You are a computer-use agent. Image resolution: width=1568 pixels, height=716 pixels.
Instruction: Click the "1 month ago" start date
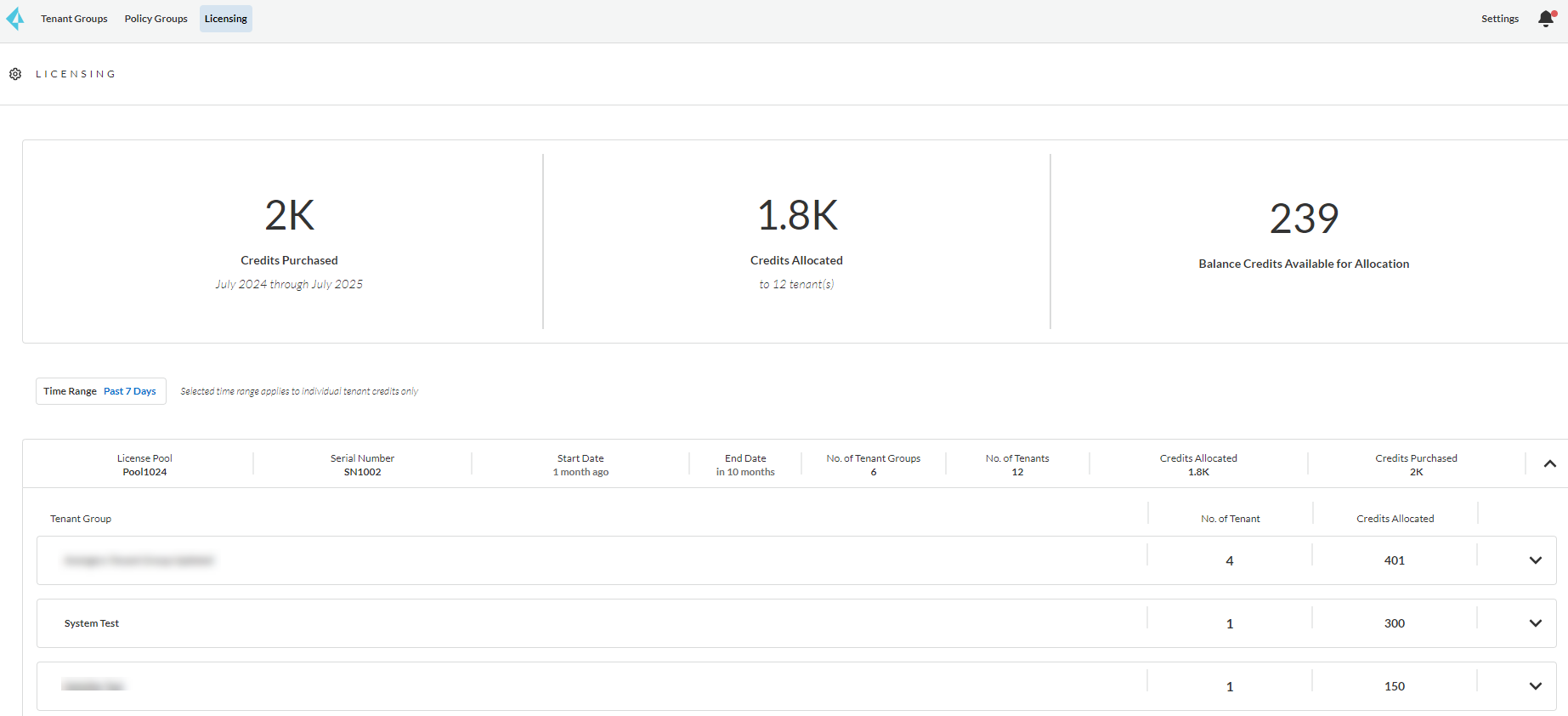click(x=581, y=472)
